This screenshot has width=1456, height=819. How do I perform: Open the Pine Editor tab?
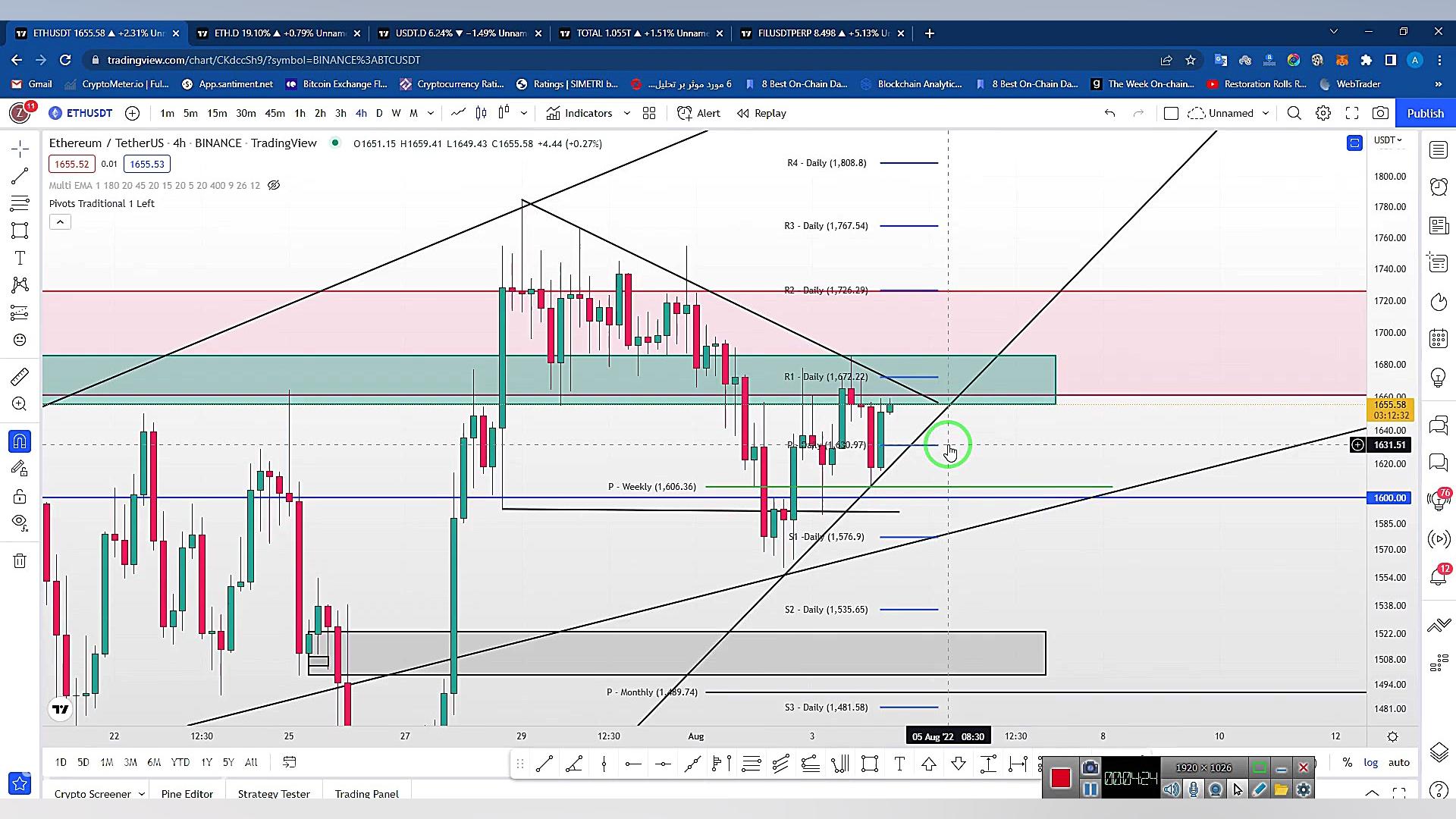pos(187,793)
